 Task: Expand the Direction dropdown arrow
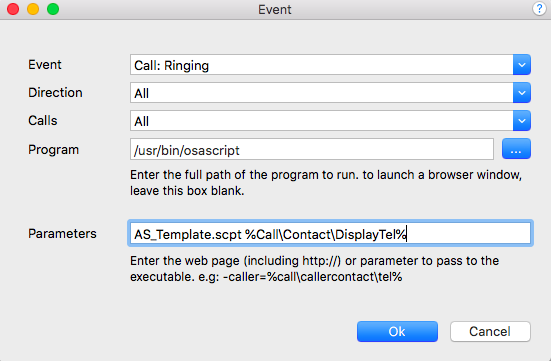[522, 93]
